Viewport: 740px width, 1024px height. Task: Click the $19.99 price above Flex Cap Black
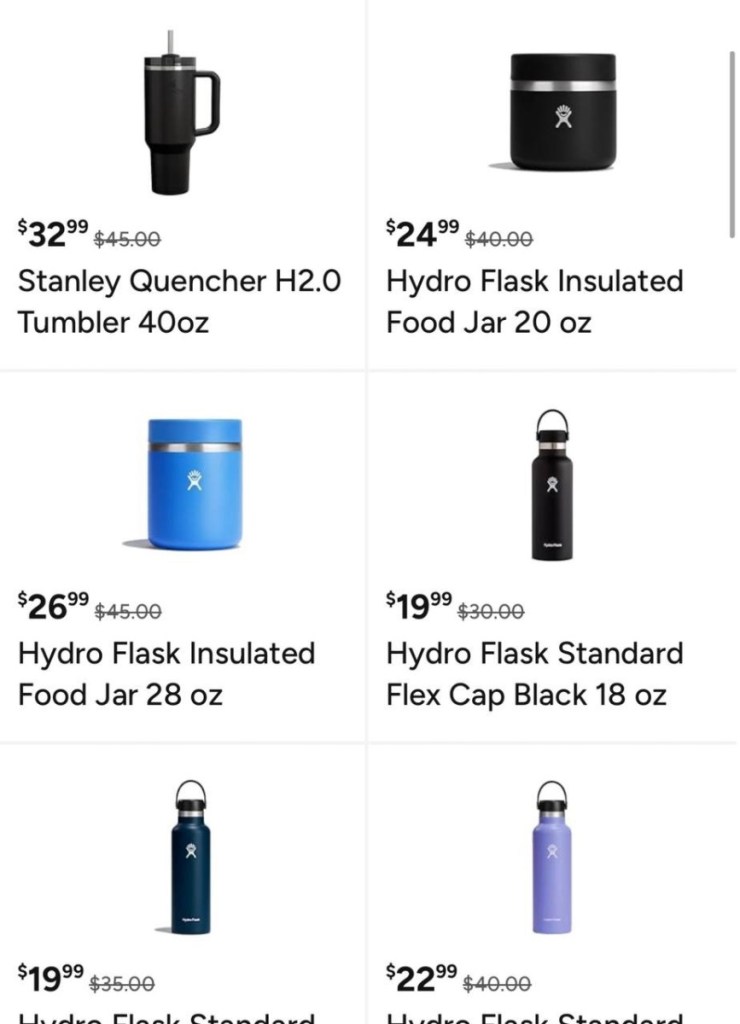tap(418, 606)
